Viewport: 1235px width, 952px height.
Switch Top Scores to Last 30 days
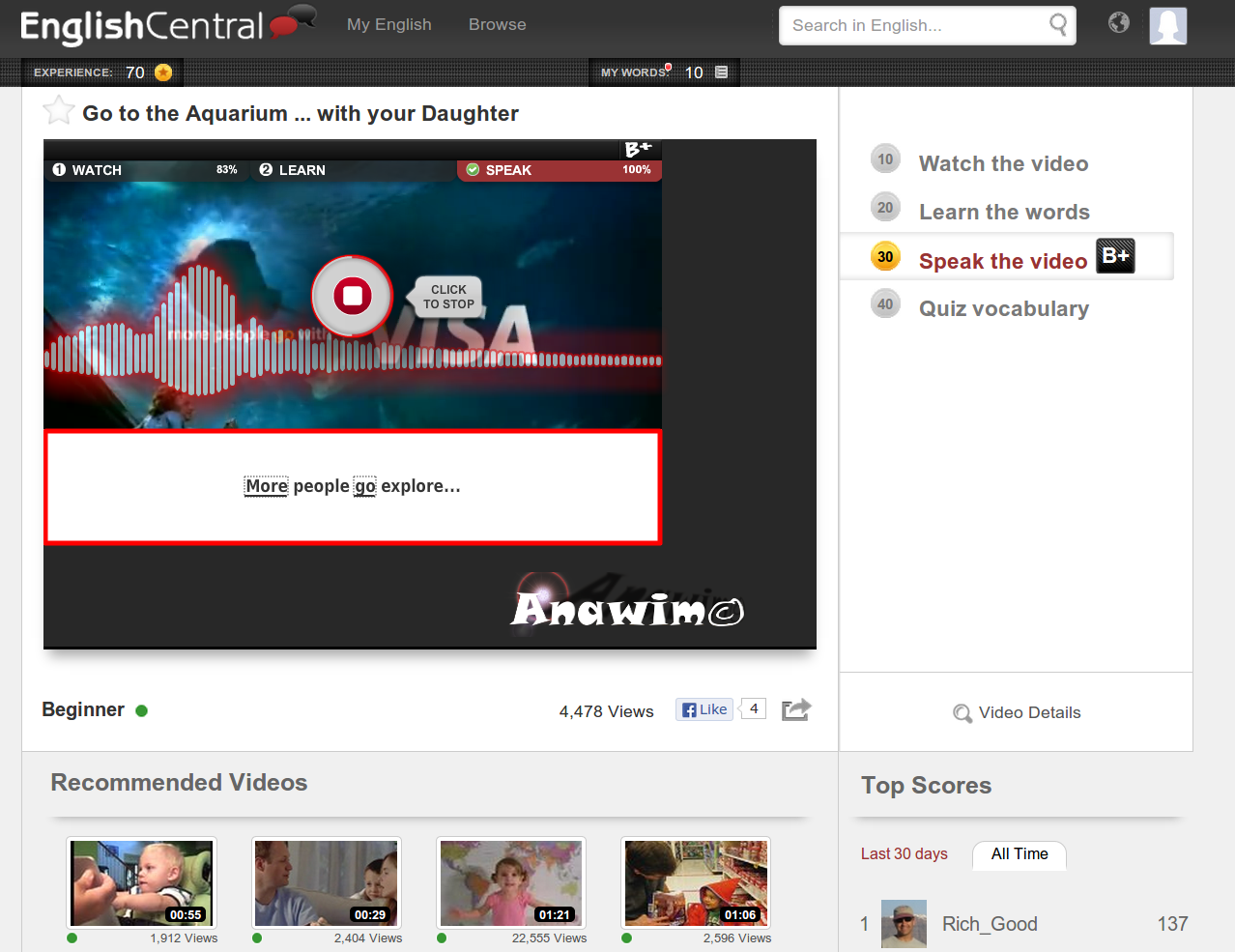904,854
